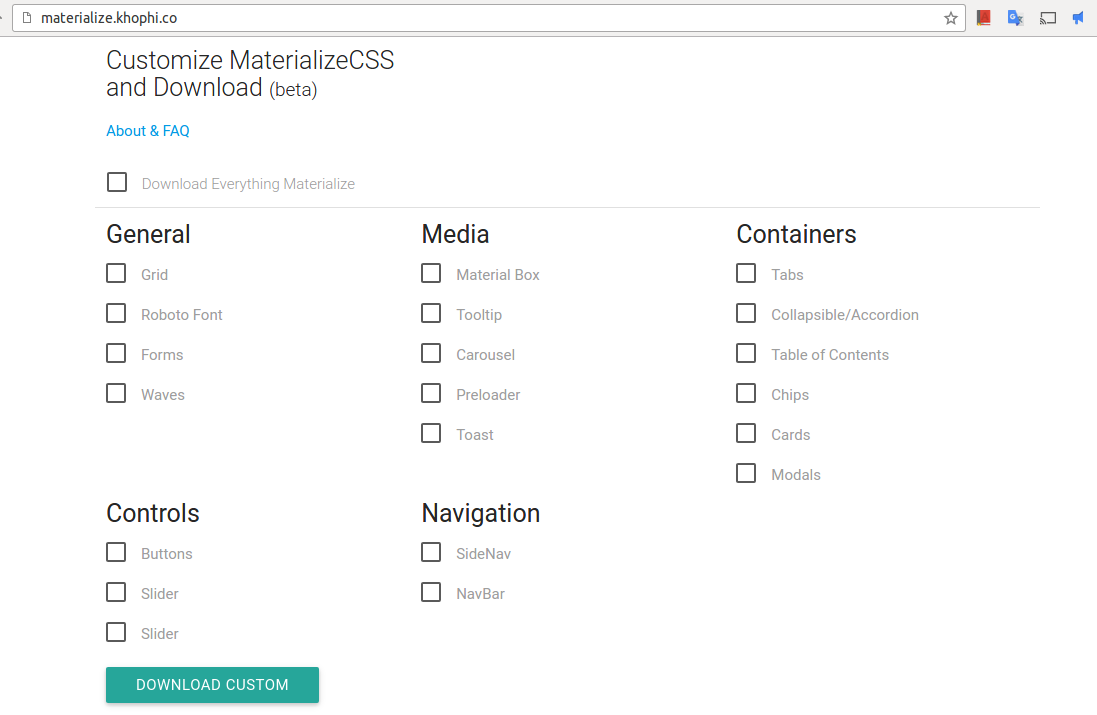The width and height of the screenshot is (1097, 715).
Task: Open the red dictionary book extension
Action: click(983, 18)
